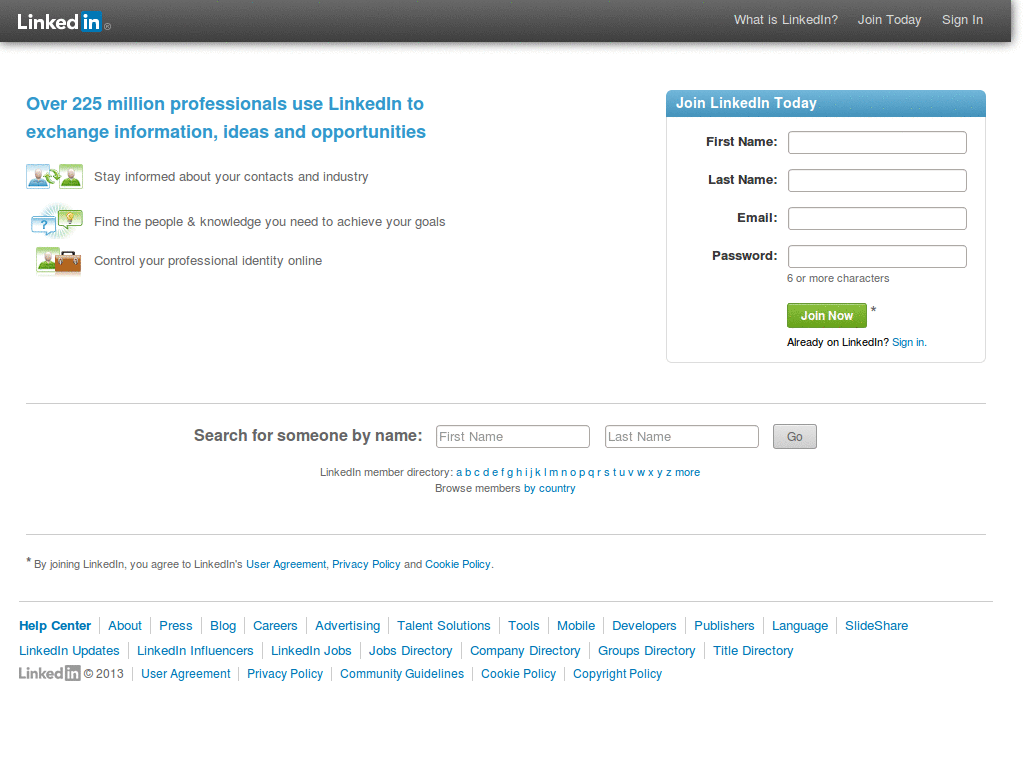Click '6 or more characters' hint text
The height and width of the screenshot is (768, 1024).
[x=838, y=278]
